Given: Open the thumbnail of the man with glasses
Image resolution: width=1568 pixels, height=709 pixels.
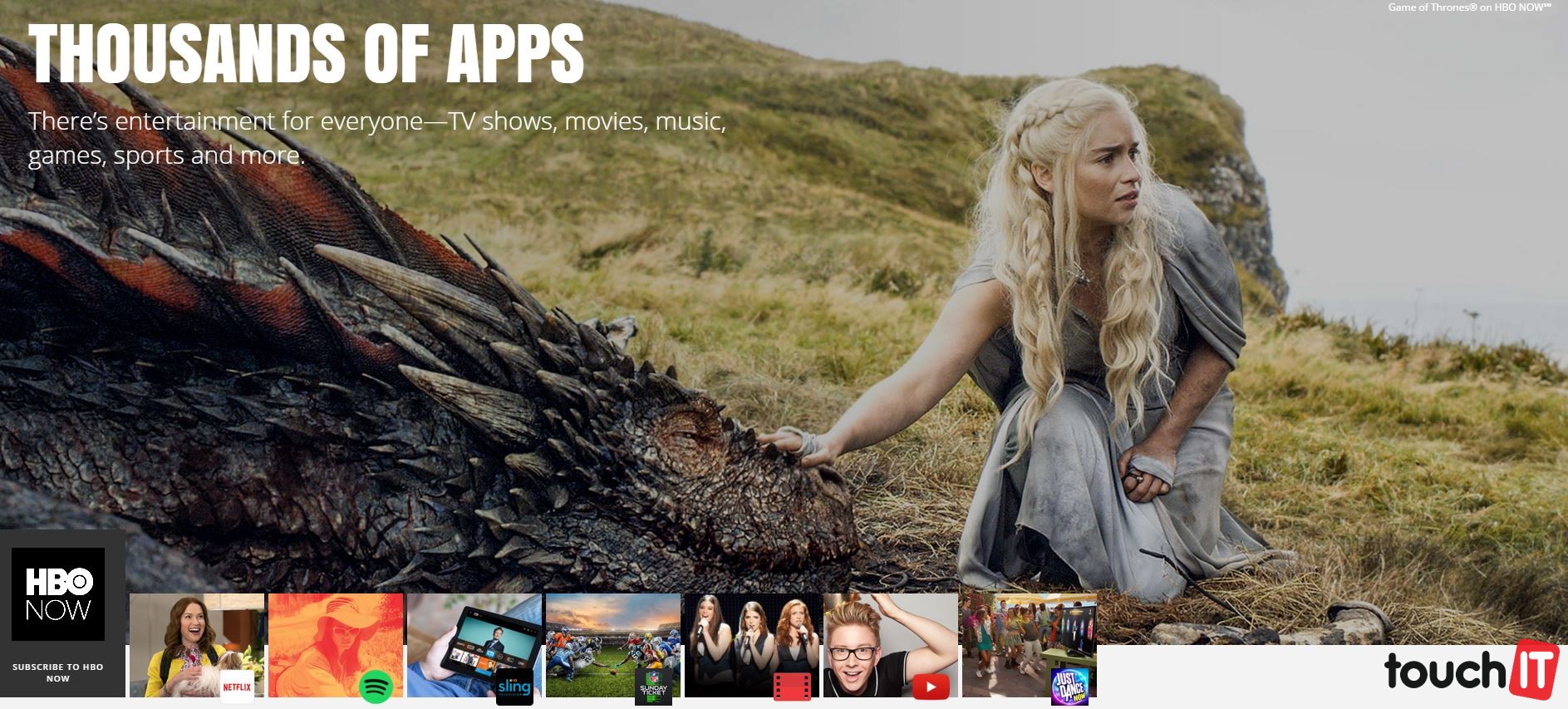Looking at the screenshot, I should [x=891, y=645].
